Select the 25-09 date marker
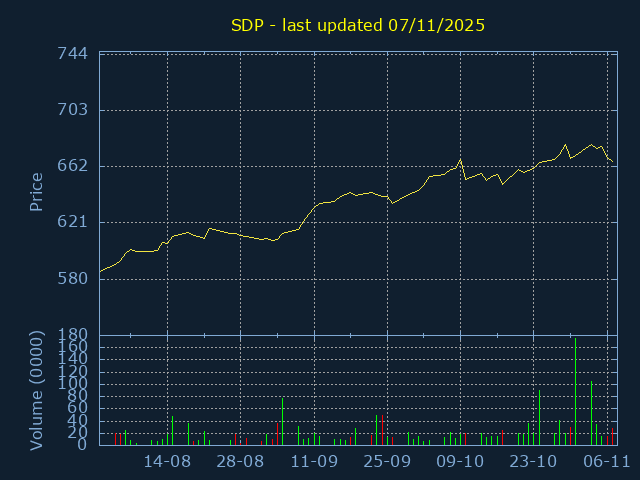 click(x=387, y=462)
